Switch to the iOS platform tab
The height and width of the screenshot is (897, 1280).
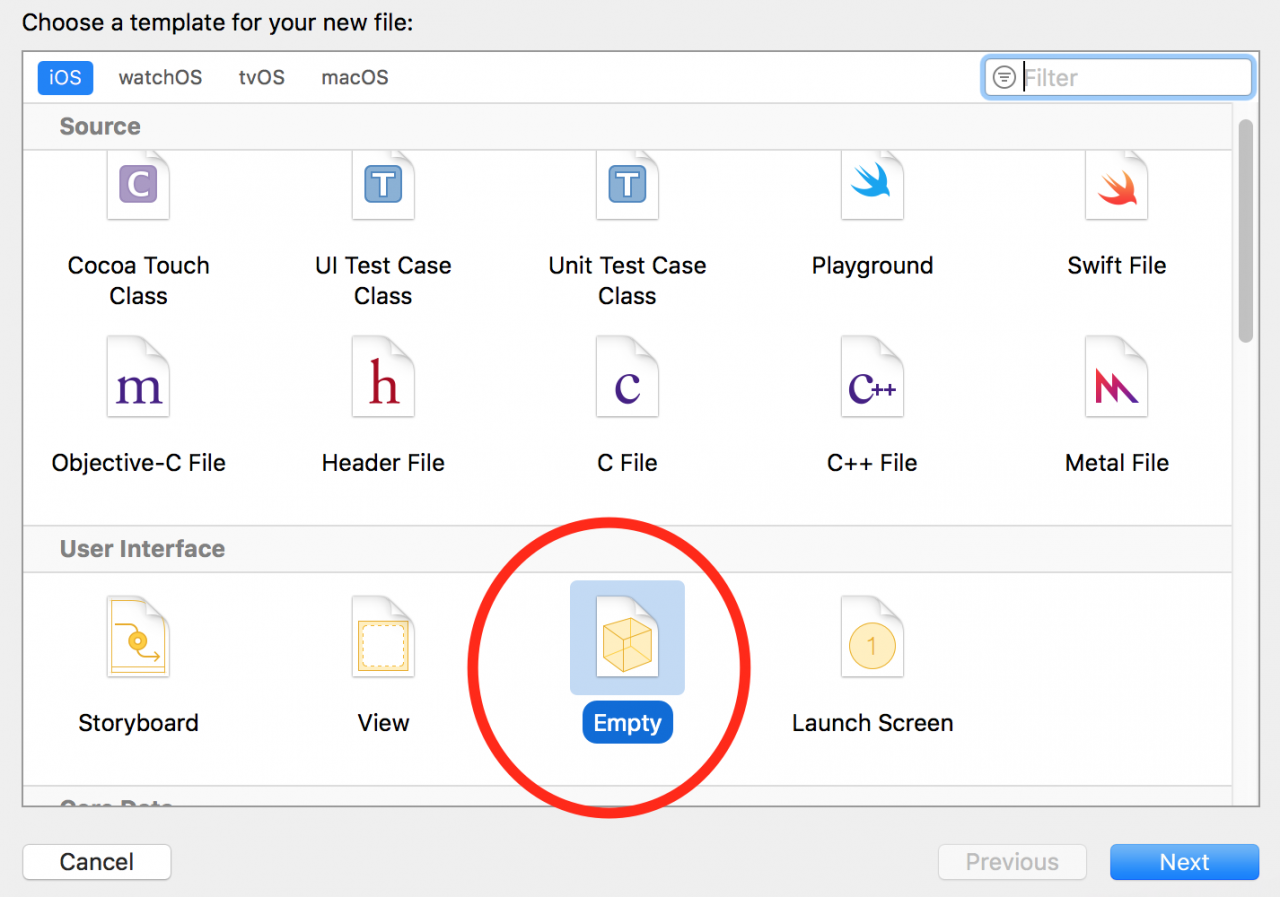(66, 77)
